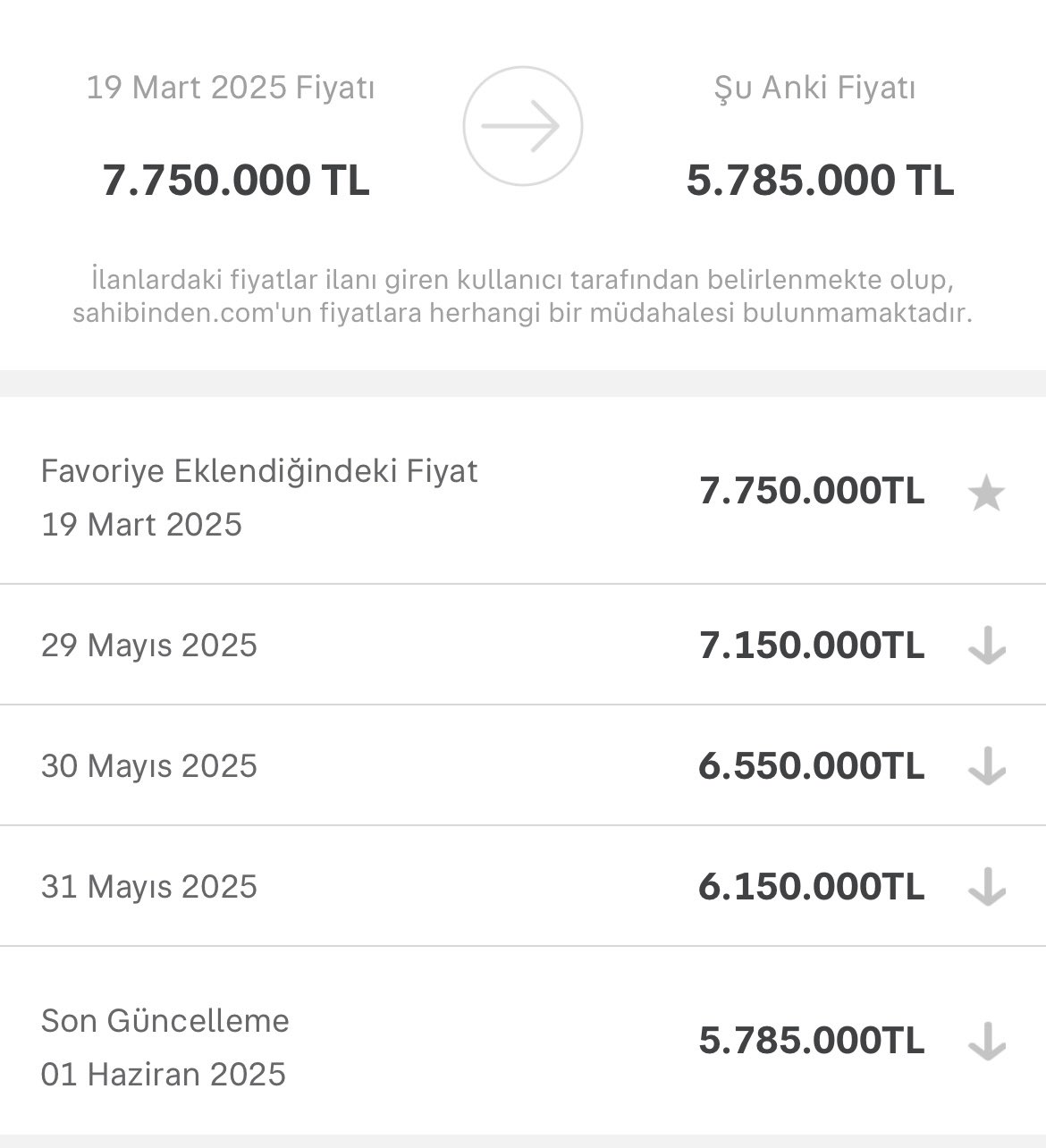This screenshot has width=1046, height=1148.
Task: Click the down arrow beside 5.785.000TL
Action: click(986, 1042)
